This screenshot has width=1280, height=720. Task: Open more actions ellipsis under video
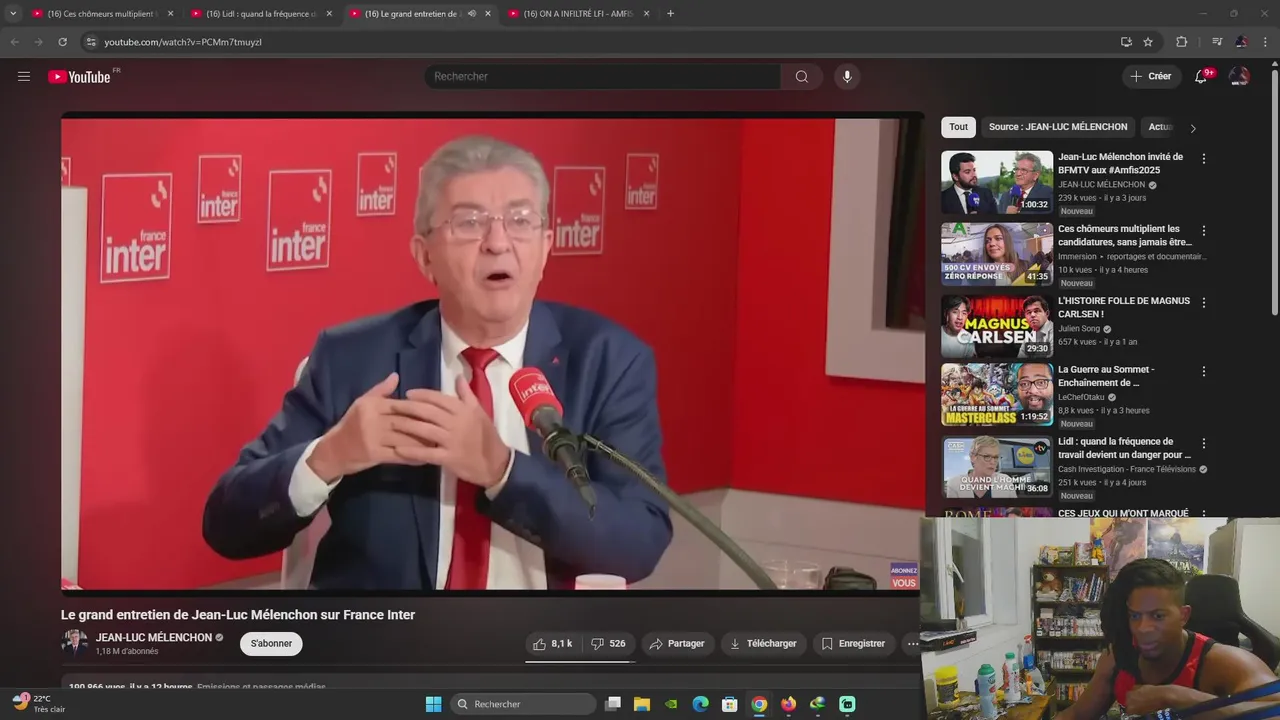coord(912,644)
